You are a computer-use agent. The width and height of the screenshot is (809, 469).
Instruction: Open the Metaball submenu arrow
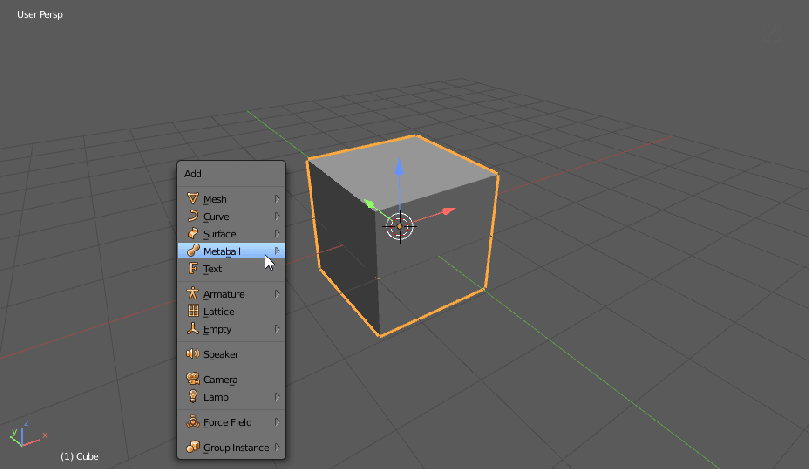tap(277, 250)
